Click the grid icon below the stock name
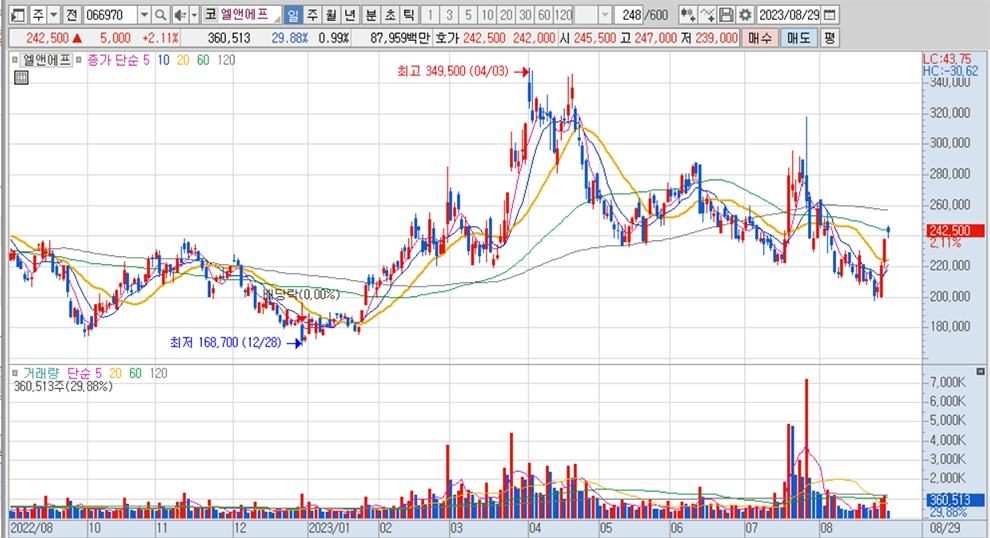990x538 pixels. point(20,79)
